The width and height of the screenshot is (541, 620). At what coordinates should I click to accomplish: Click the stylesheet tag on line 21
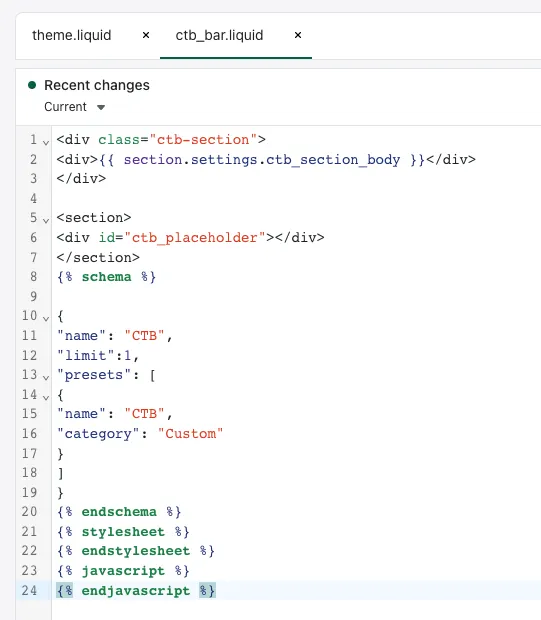(123, 531)
